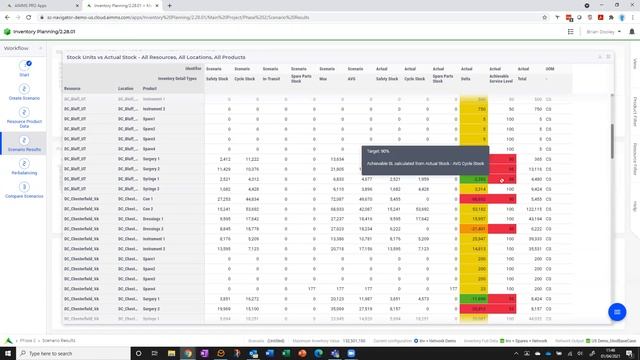
Task: Click the Product column header
Action: click(x=150, y=89)
